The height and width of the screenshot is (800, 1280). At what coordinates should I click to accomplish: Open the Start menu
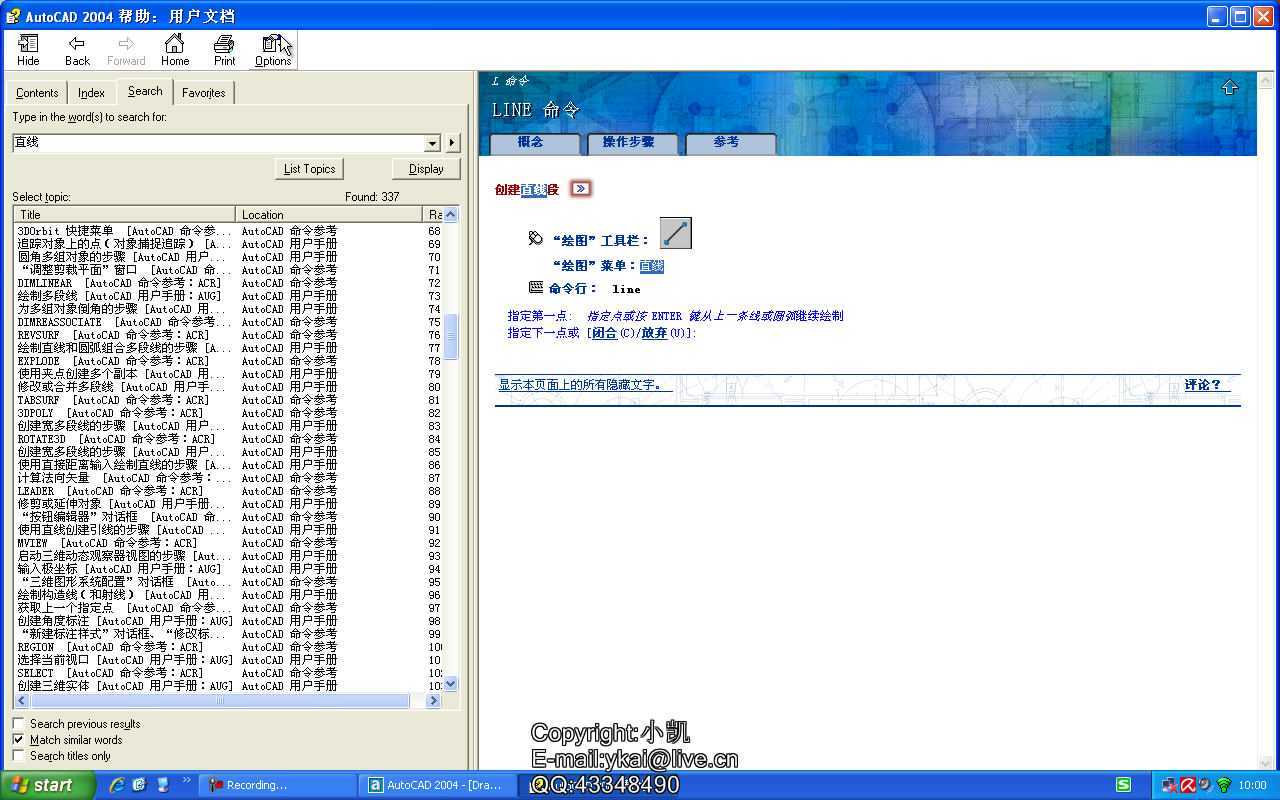point(48,785)
